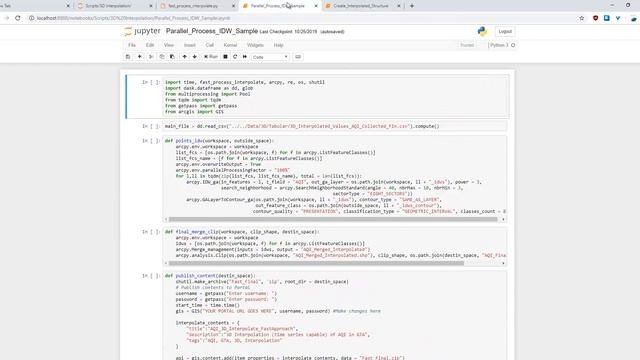Click the red shield extension icon
This screenshot has height=360, width=640.
(596, 18)
